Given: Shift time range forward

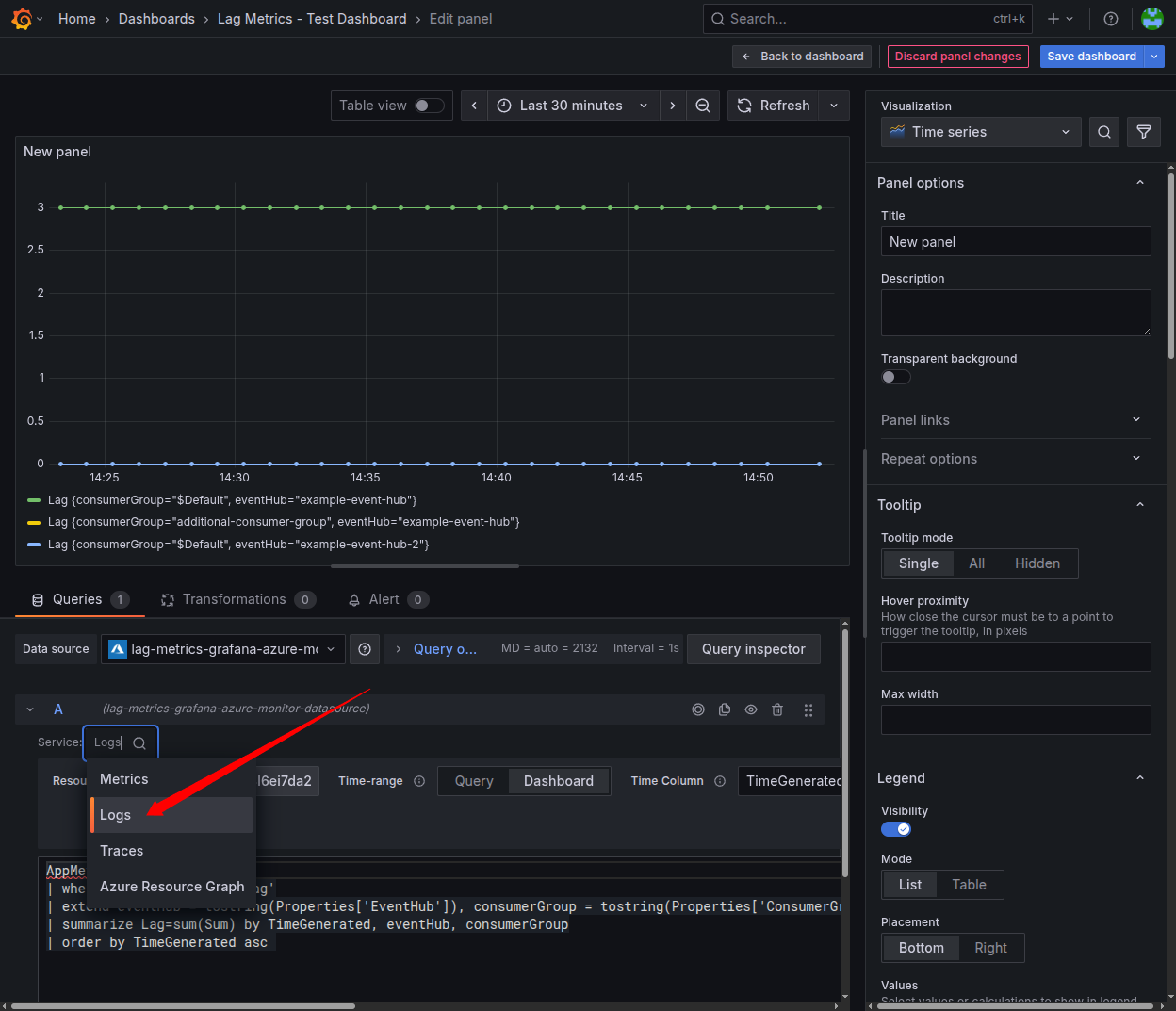Looking at the screenshot, I should (x=673, y=106).
